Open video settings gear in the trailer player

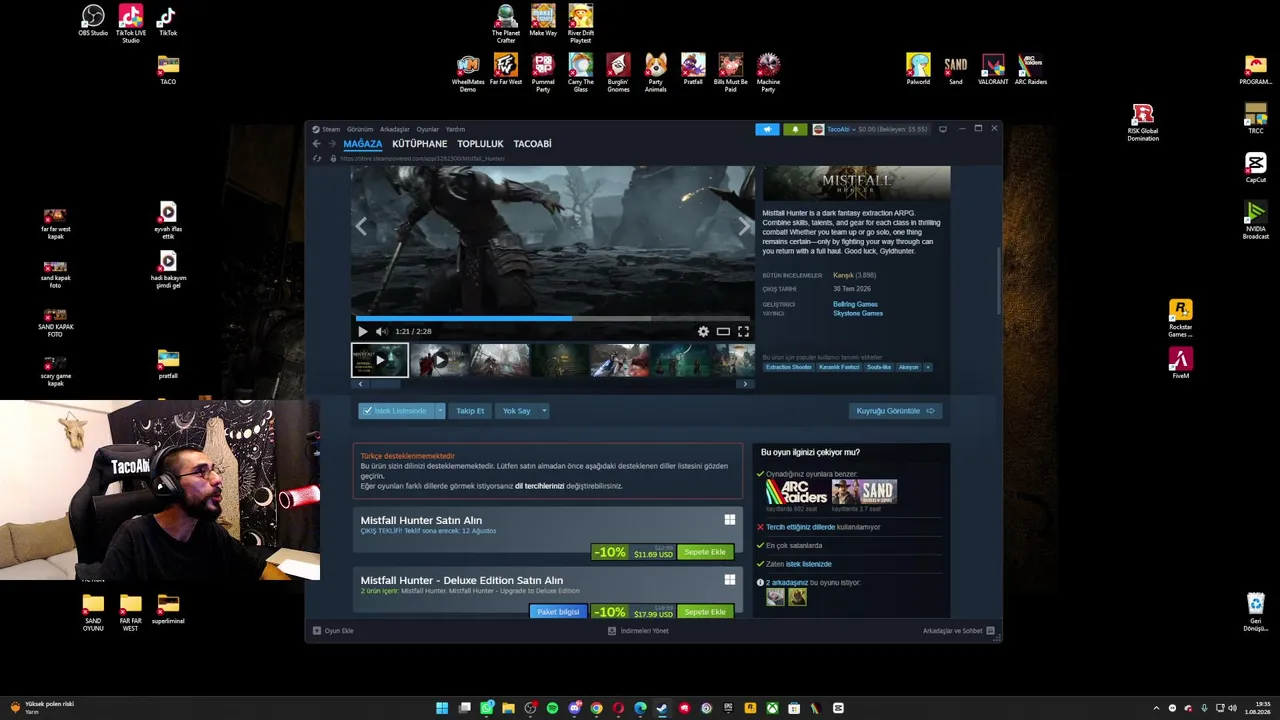[x=703, y=331]
